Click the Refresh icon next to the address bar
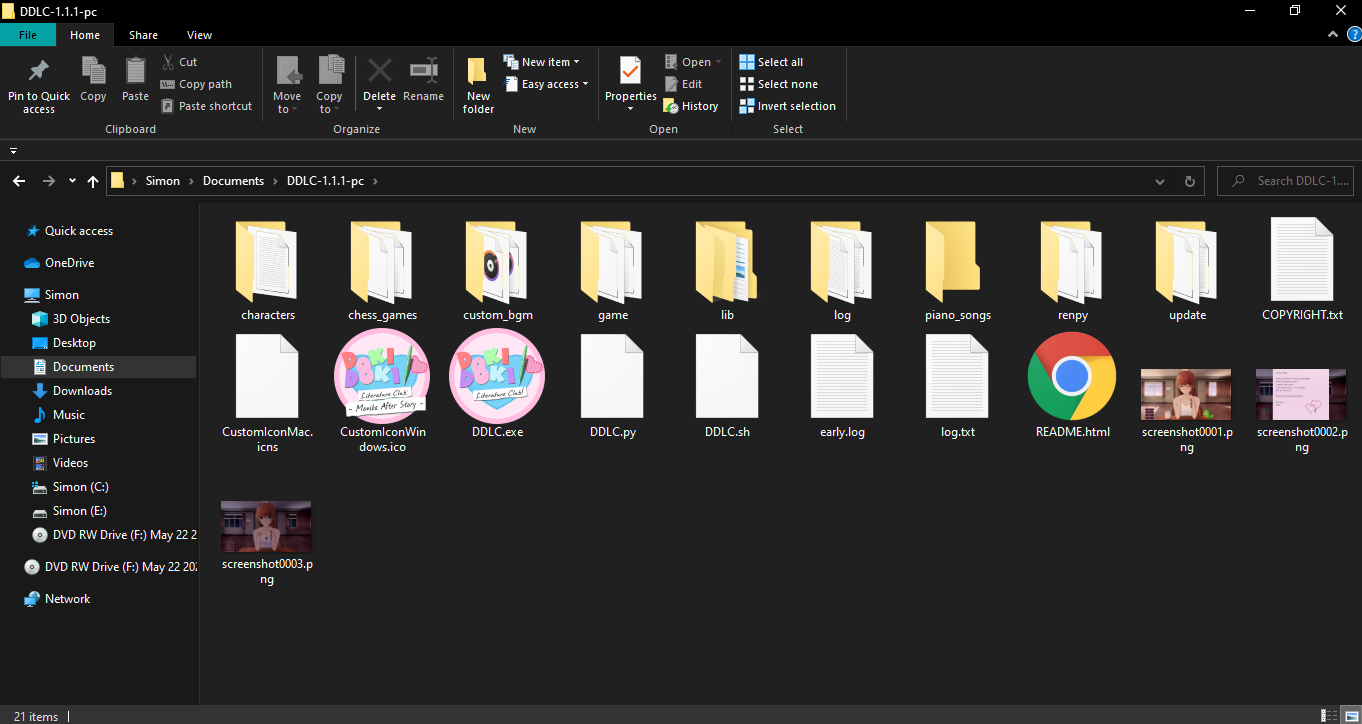Viewport: 1362px width, 724px height. coord(1189,181)
